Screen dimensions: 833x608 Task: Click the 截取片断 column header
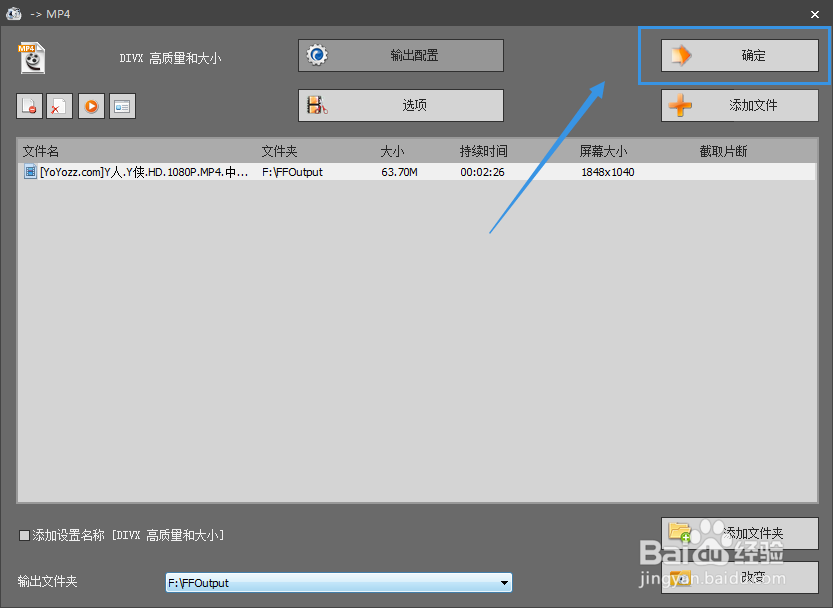(723, 151)
